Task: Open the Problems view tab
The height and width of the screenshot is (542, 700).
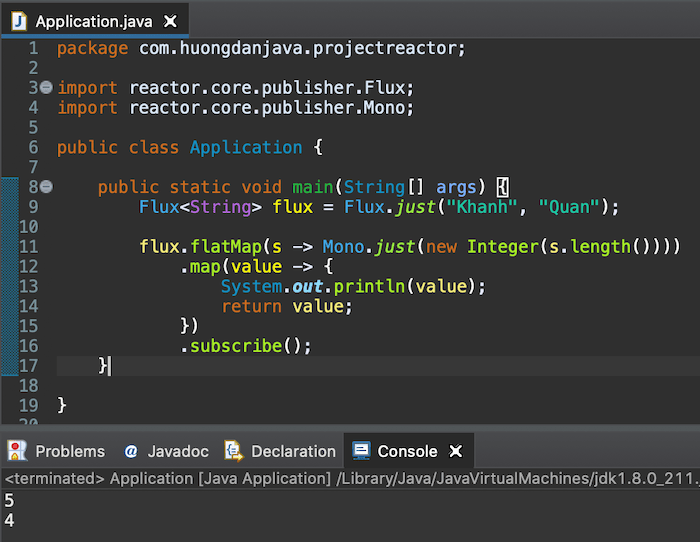Action: coord(56,451)
